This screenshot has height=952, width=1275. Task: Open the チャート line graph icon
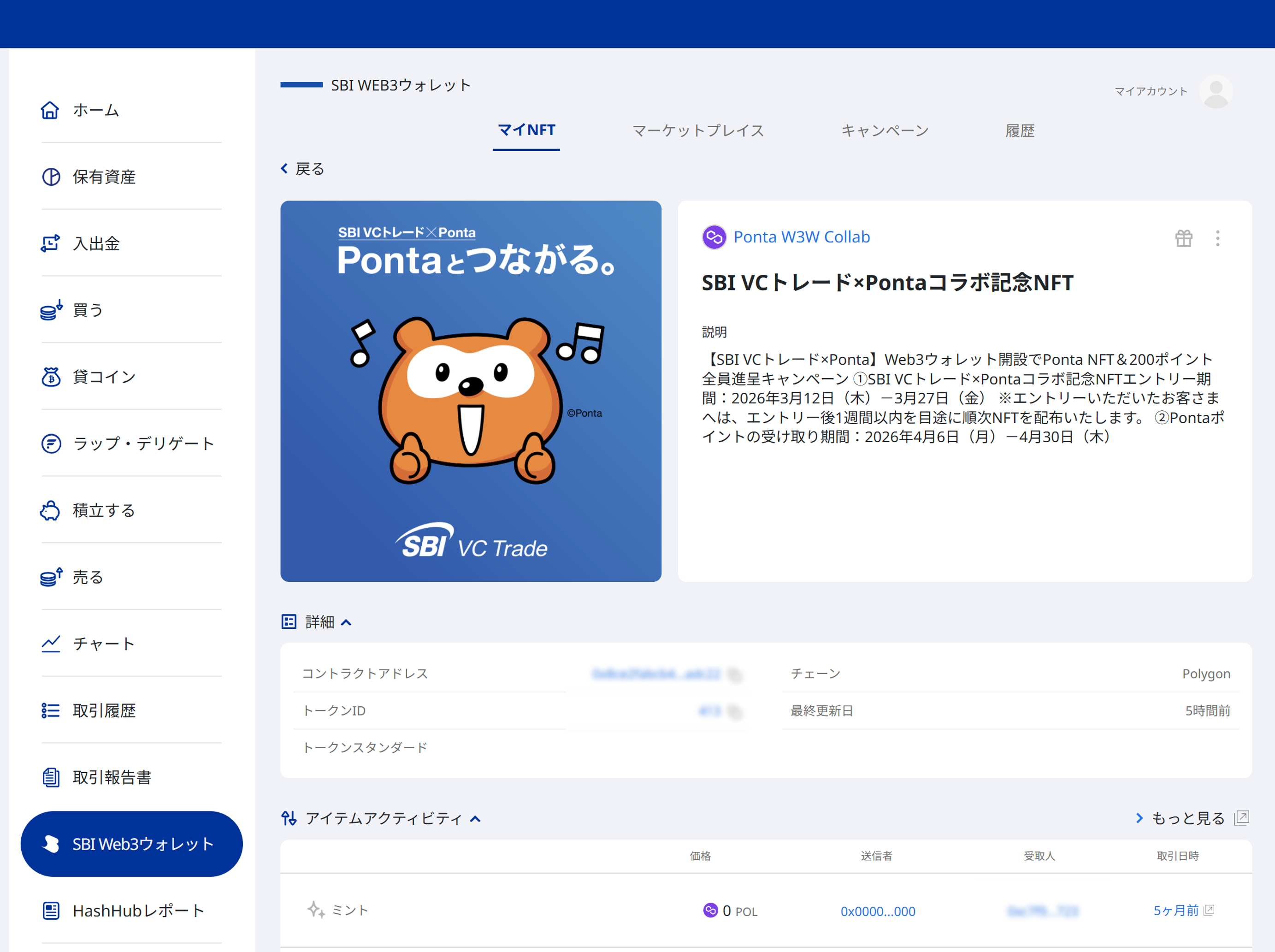click(51, 644)
